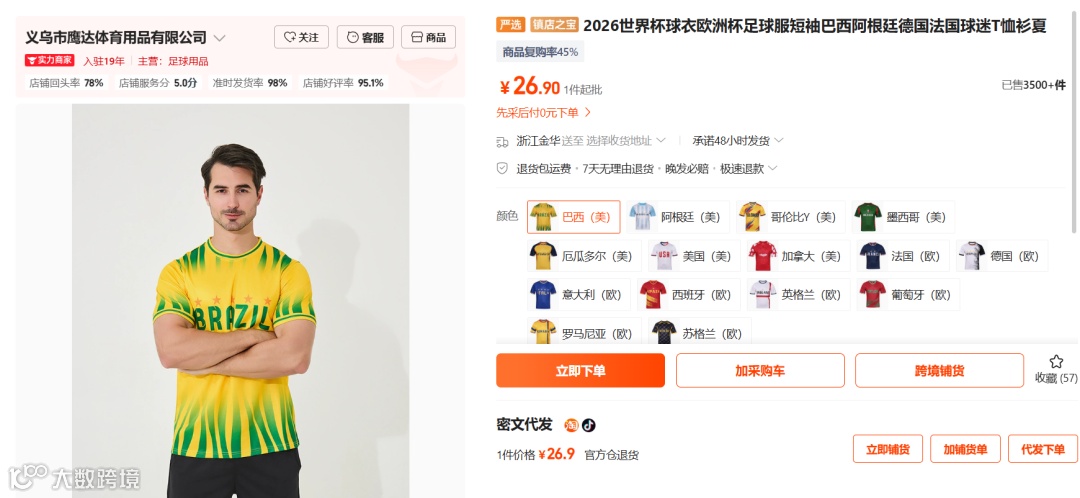Viewport: 1080px width, 498px height.
Task: Select the 阿根廷（美）color option
Action: point(678,217)
